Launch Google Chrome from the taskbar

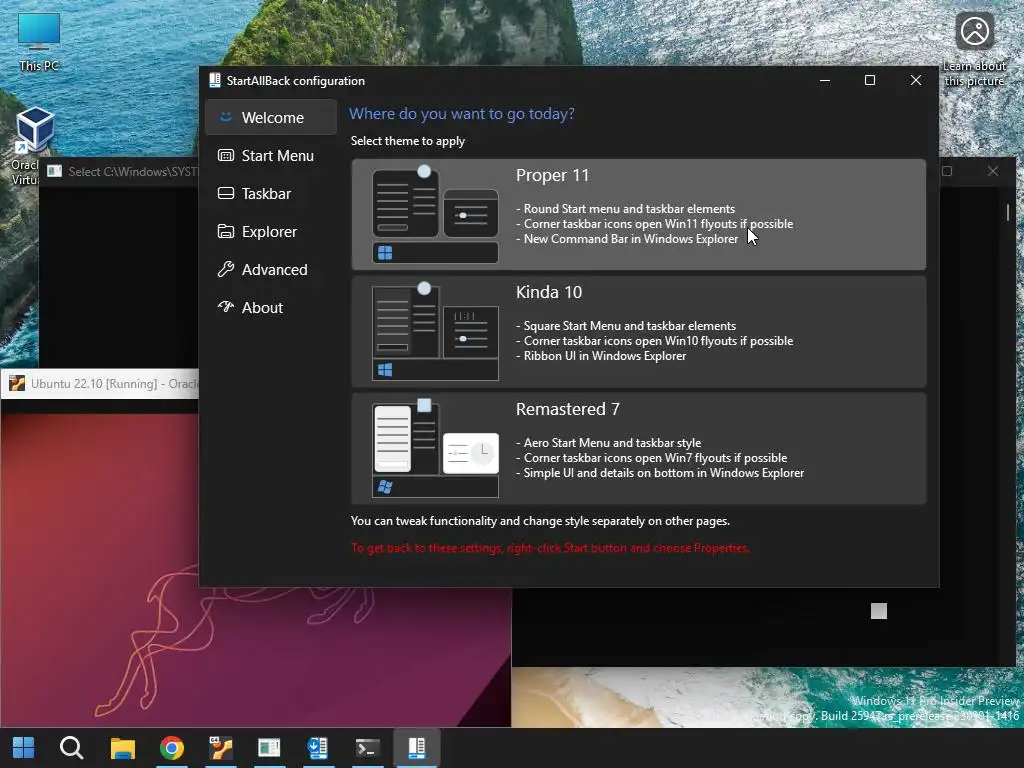(x=172, y=748)
